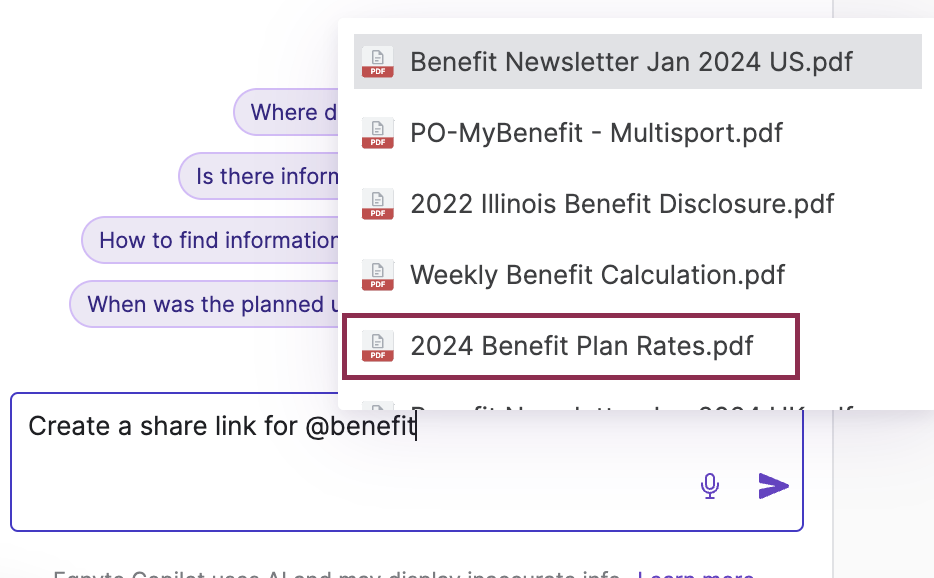Viewport: 934px width, 578px height.
Task: Pick 2022 Illinois Benefit Disclosure.pdf
Action: coord(637,204)
